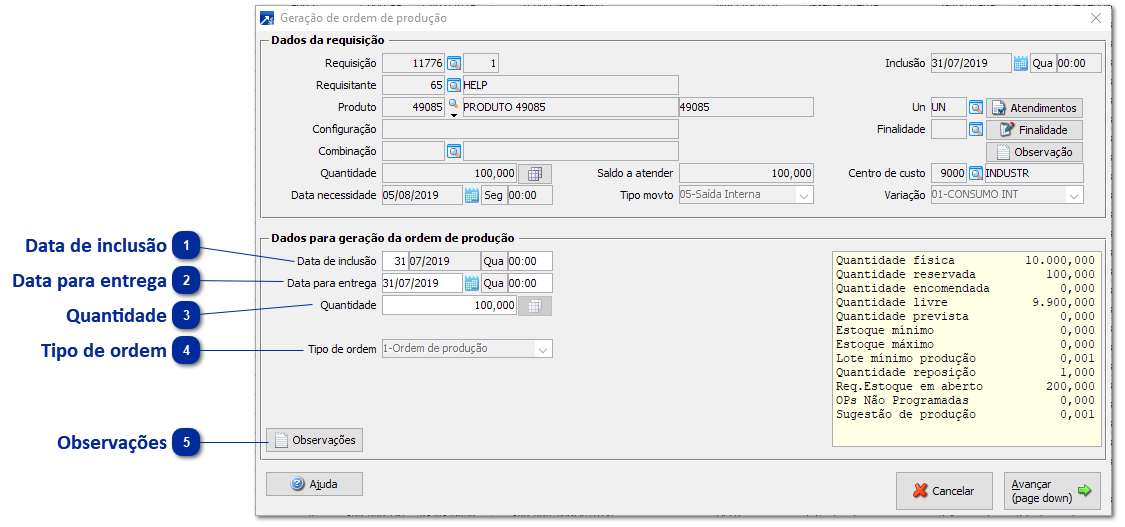Click the Cancelar button
The width and height of the screenshot is (1125, 527).
(944, 491)
